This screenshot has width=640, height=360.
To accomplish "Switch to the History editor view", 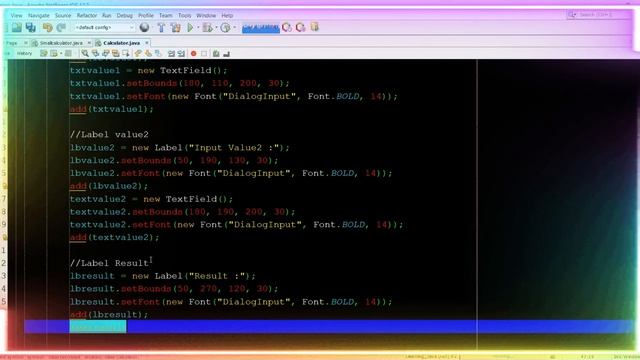I will pyautogui.click(x=24, y=53).
